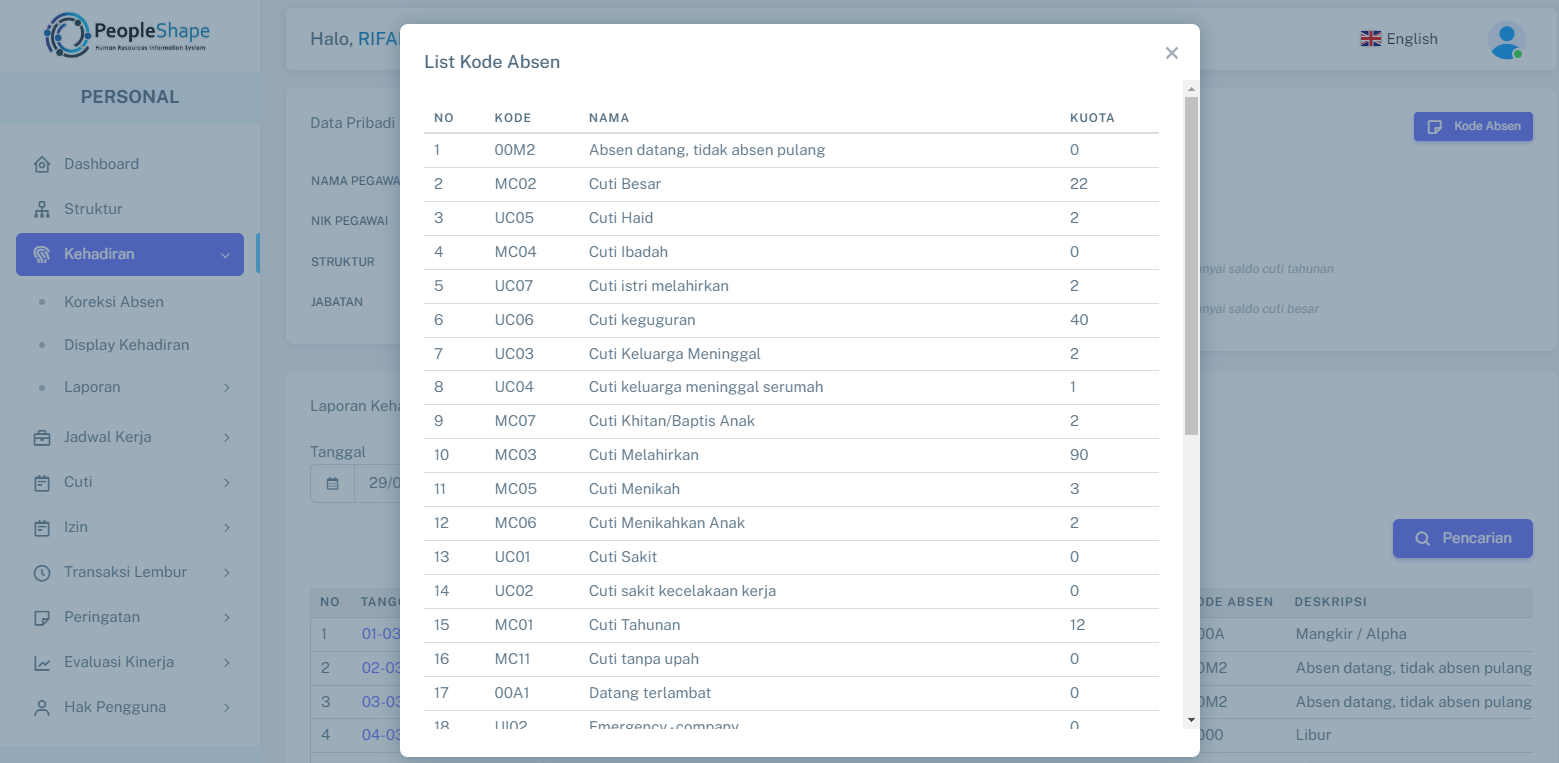The image size is (1559, 763).
Task: Click the Kehadiran fingerprint icon
Action: (42, 254)
